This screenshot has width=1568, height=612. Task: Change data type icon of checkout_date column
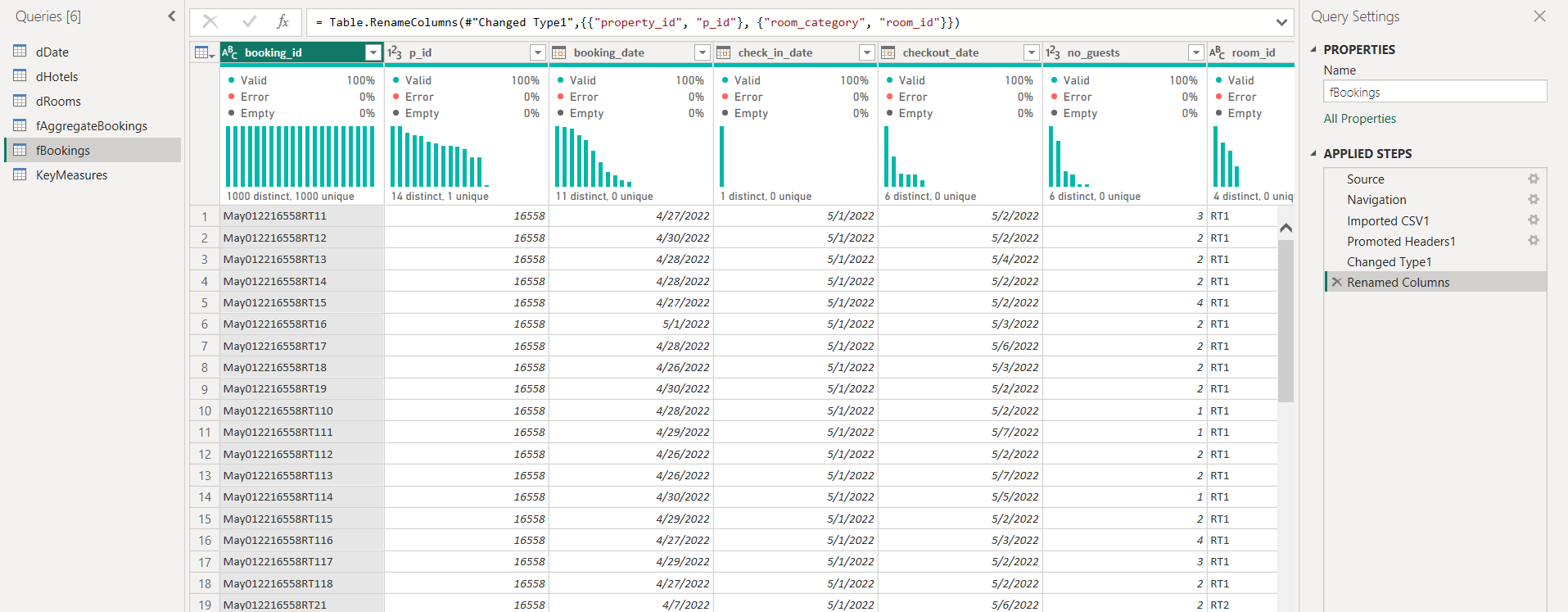click(888, 52)
